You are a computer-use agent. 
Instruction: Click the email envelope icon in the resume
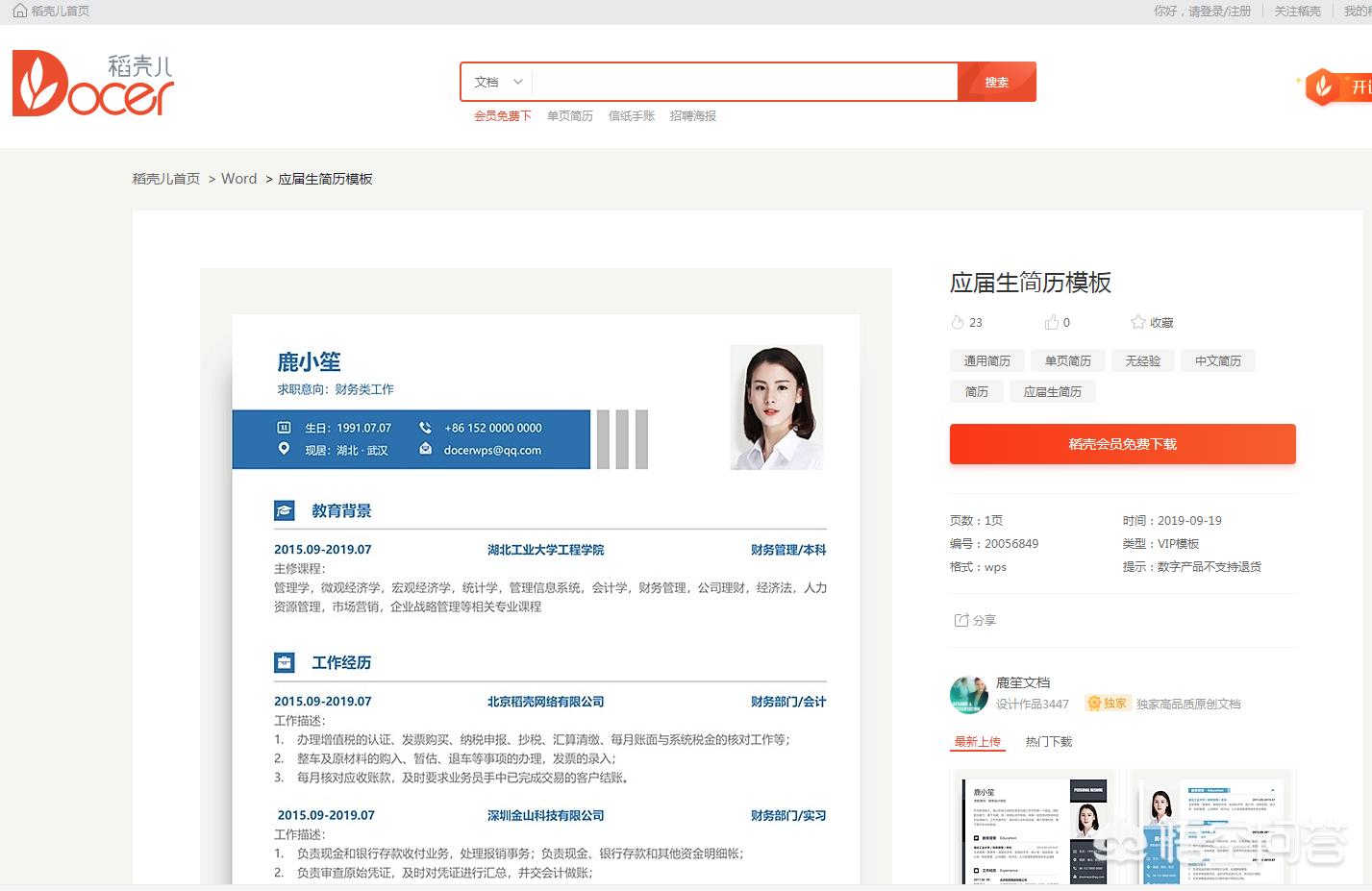pyautogui.click(x=425, y=449)
